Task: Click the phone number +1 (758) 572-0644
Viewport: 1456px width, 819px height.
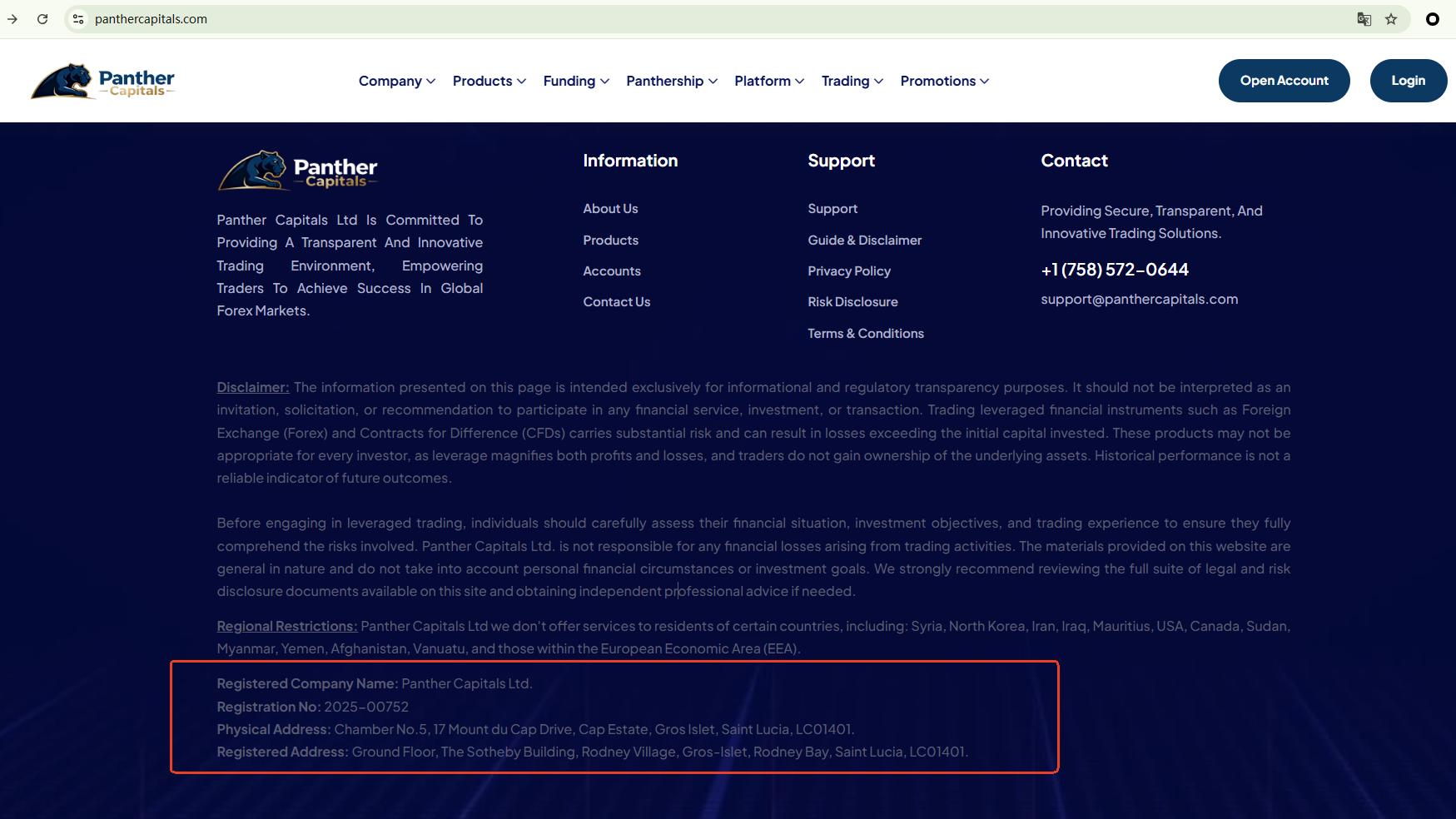Action: pos(1115,270)
